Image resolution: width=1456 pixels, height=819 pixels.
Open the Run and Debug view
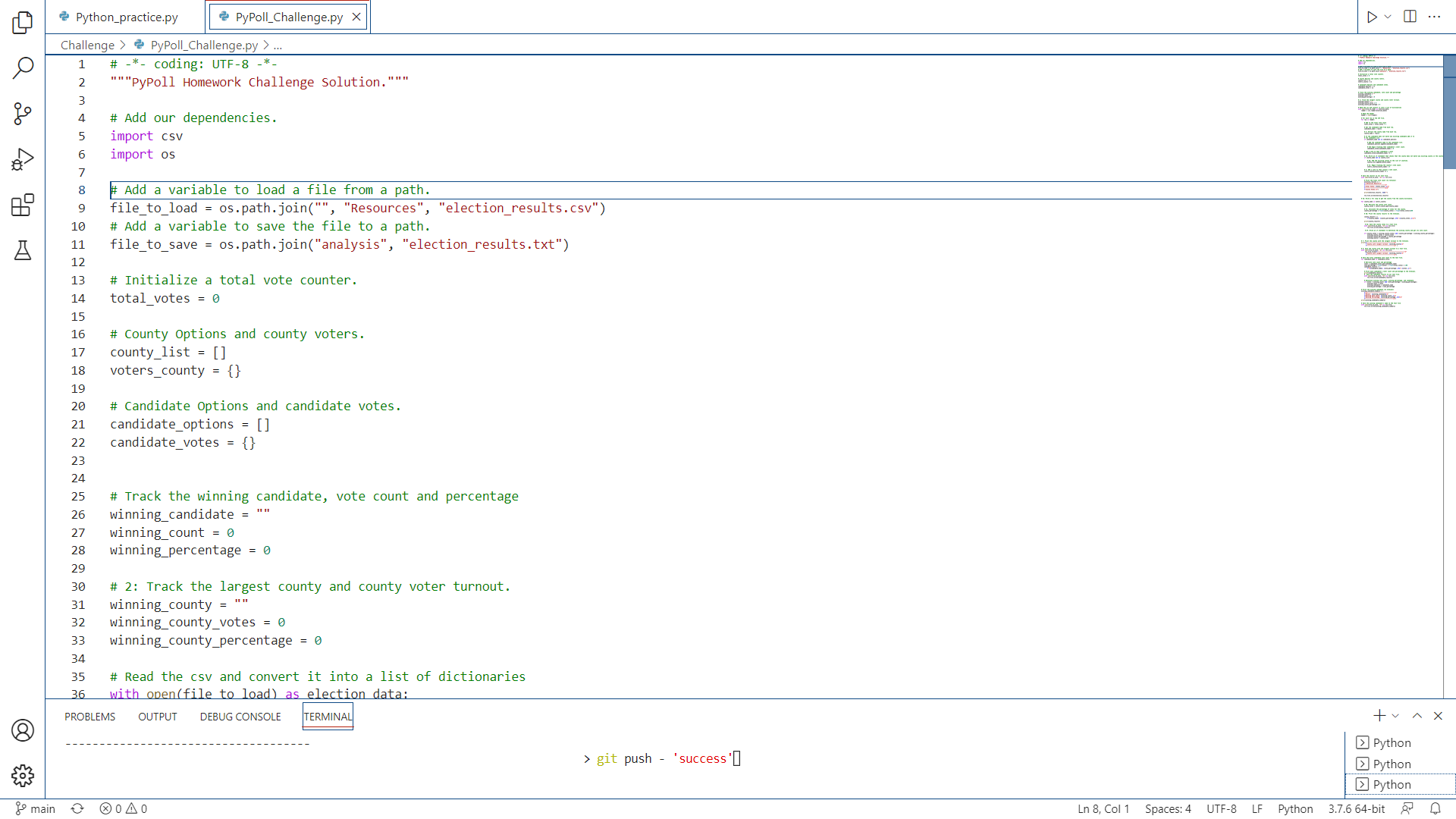click(x=23, y=159)
